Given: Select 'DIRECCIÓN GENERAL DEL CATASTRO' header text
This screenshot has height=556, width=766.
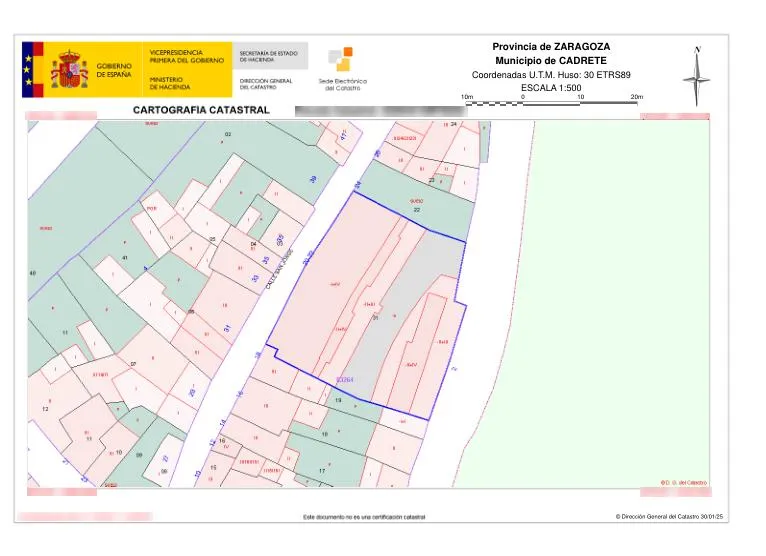Looking at the screenshot, I should (x=266, y=84).
